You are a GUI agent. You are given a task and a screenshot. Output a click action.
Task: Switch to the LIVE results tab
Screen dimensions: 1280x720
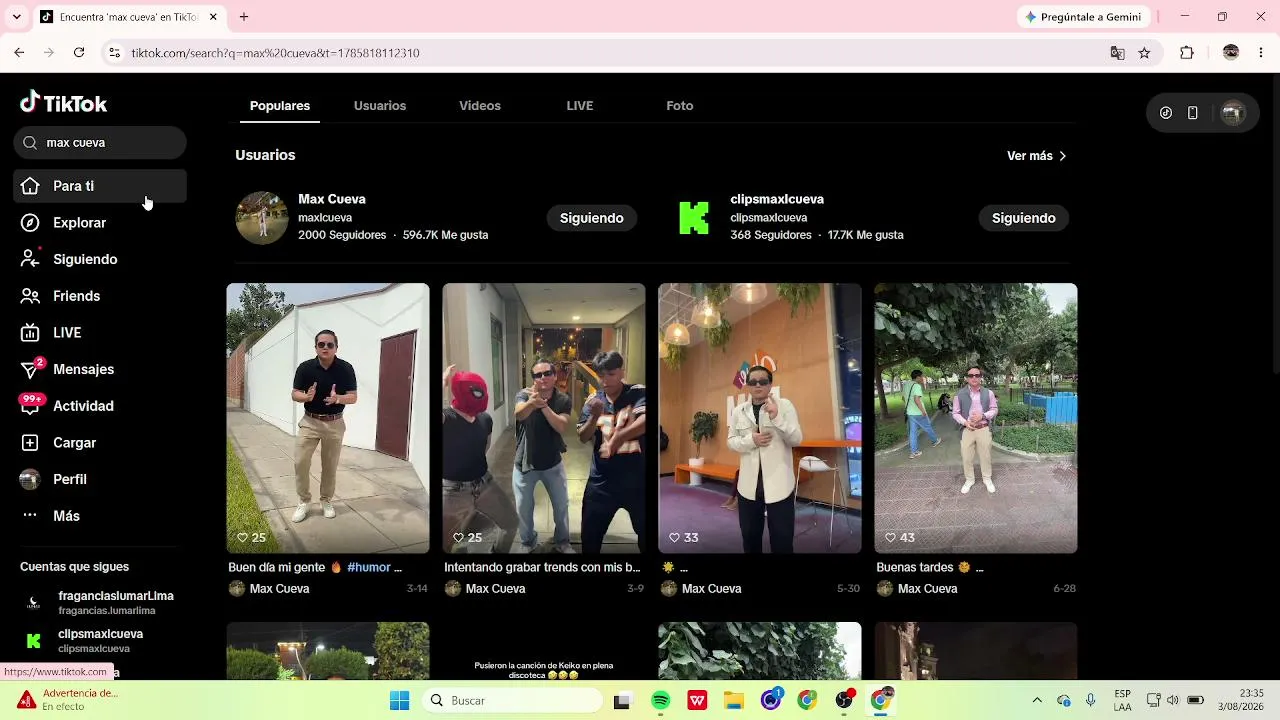580,106
